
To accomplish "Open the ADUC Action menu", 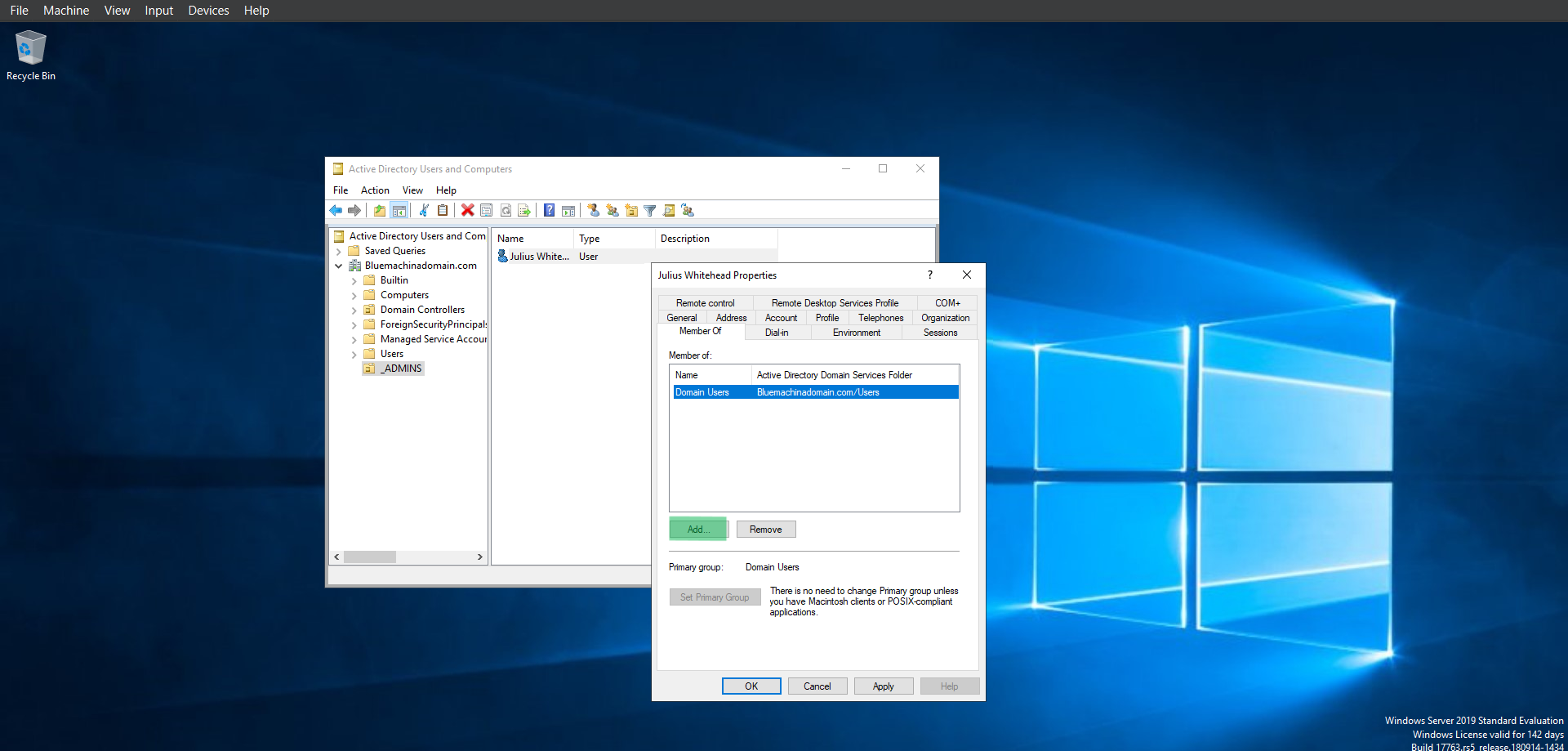I will [375, 190].
